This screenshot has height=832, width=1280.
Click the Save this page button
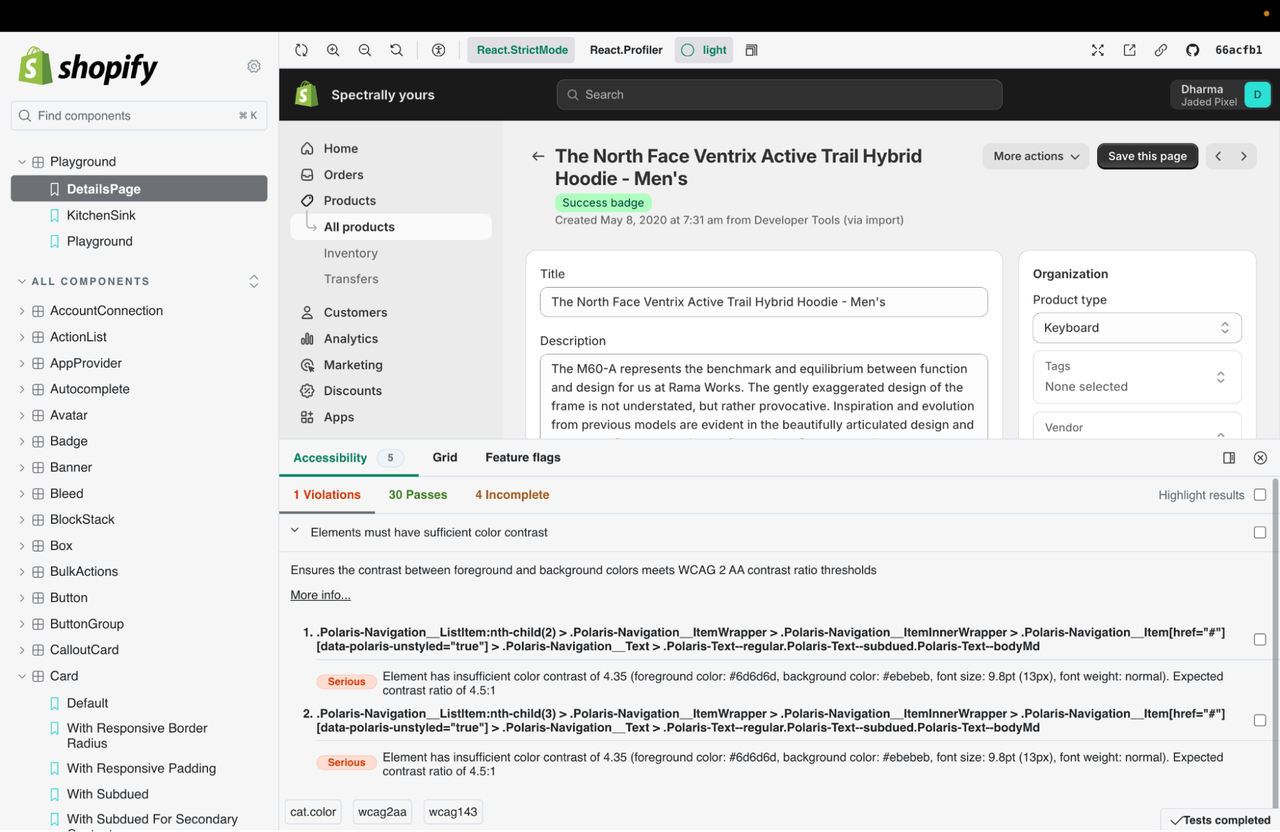[x=1147, y=156]
